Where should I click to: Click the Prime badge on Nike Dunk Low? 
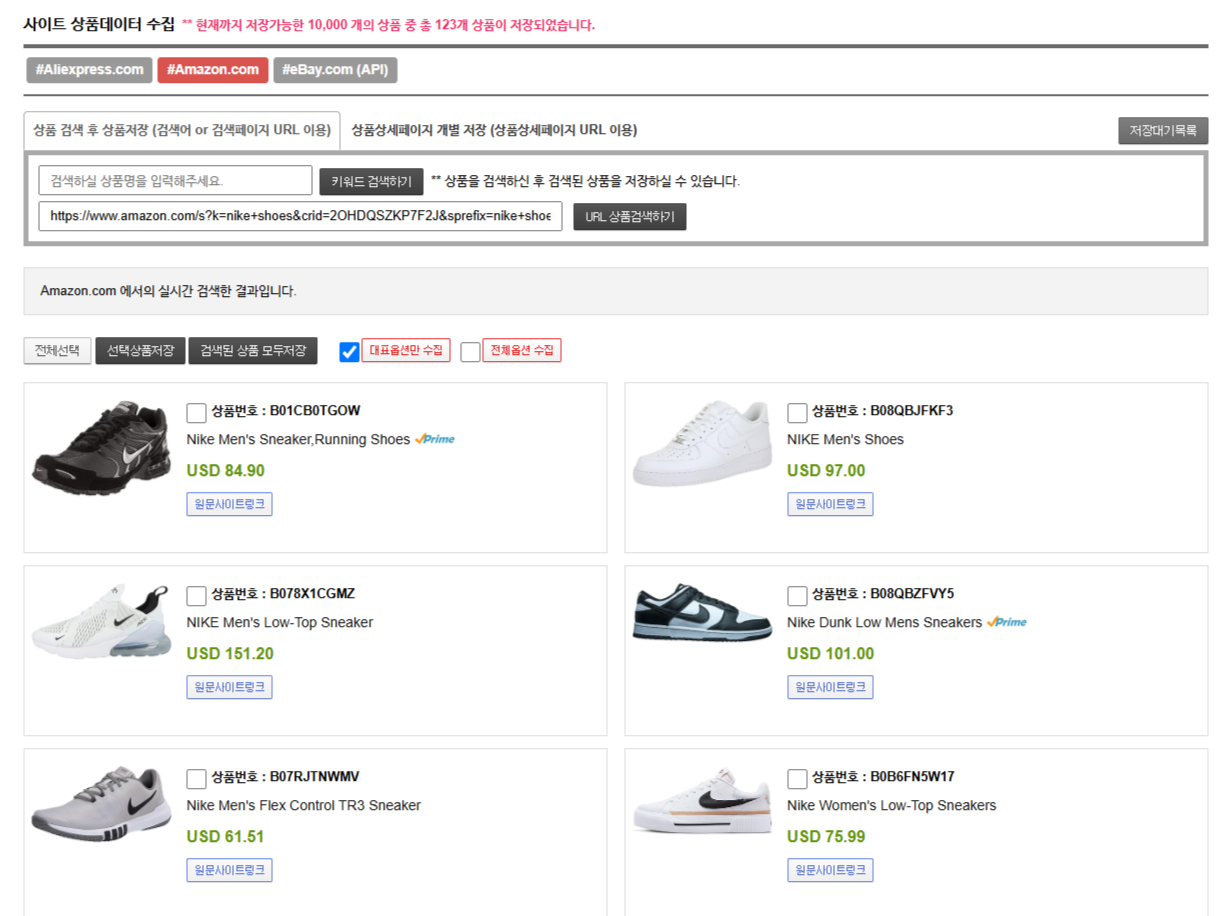pos(1007,622)
